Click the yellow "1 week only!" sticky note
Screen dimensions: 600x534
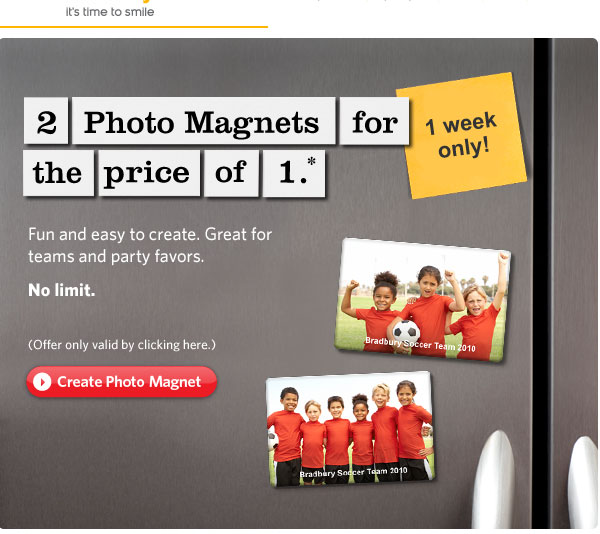click(x=461, y=135)
